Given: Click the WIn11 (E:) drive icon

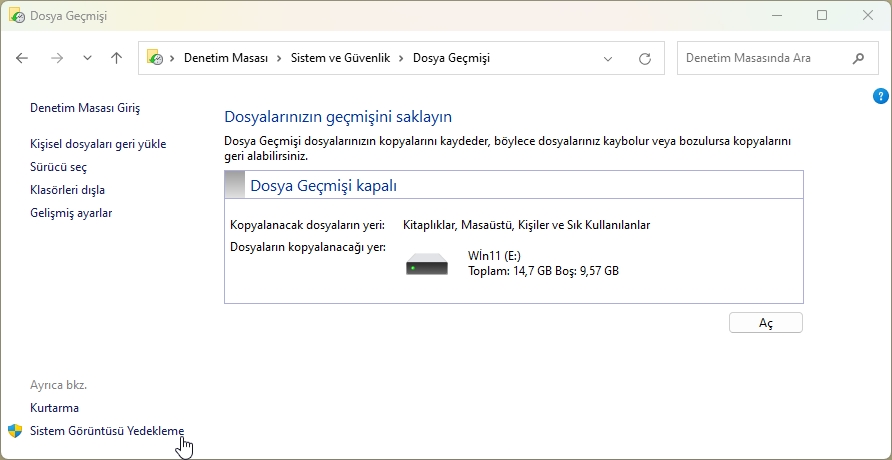Looking at the screenshot, I should (x=428, y=264).
